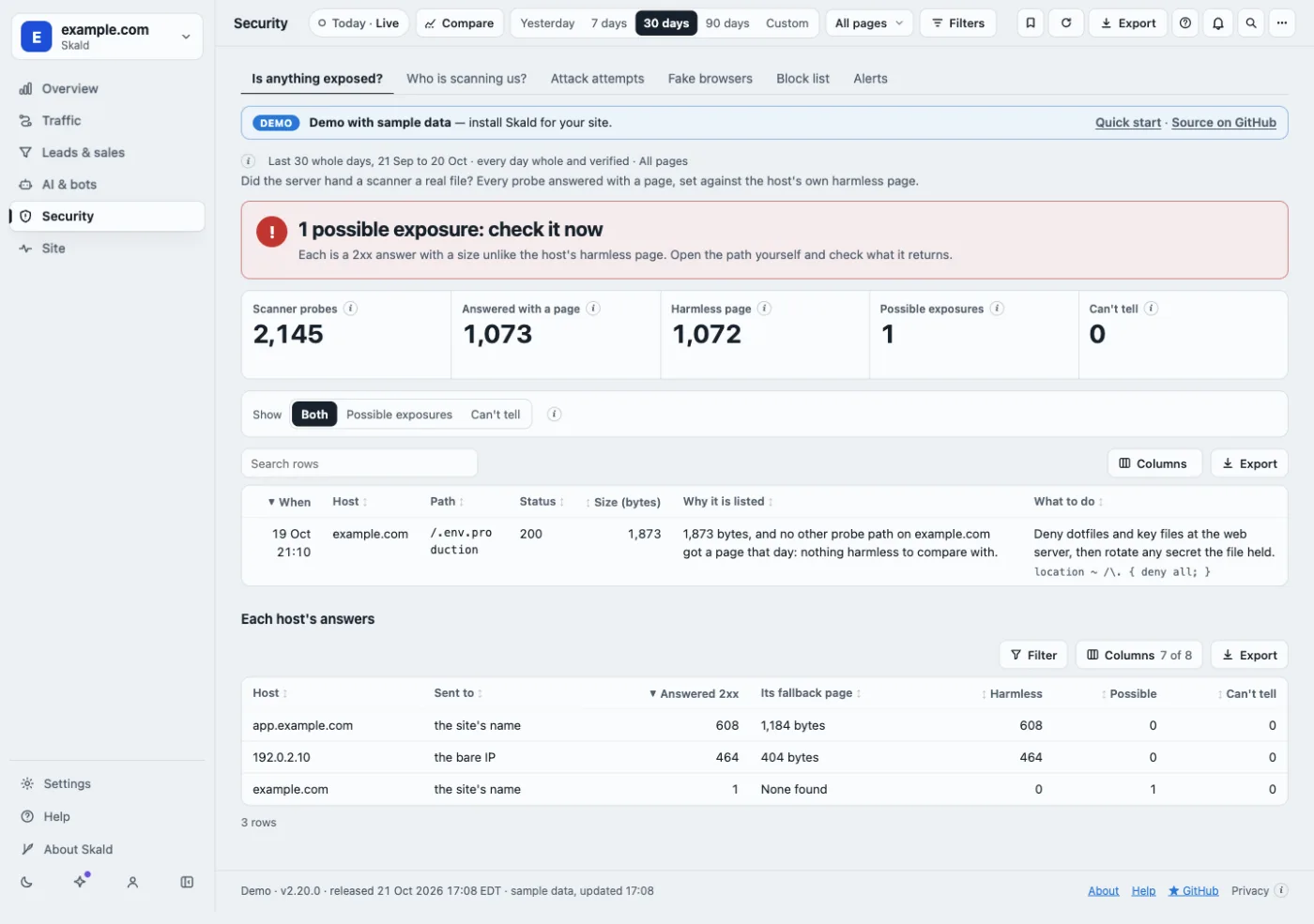This screenshot has height=924, width=1314.
Task: Open About Skald page
Action: click(x=107, y=849)
